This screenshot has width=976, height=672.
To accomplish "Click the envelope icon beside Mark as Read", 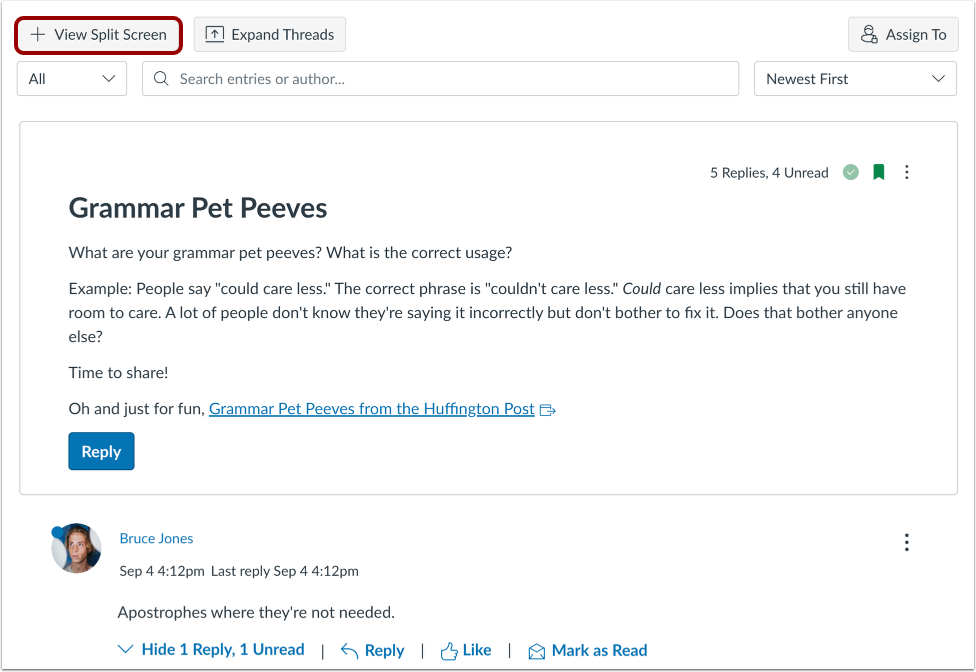I will pos(539,649).
